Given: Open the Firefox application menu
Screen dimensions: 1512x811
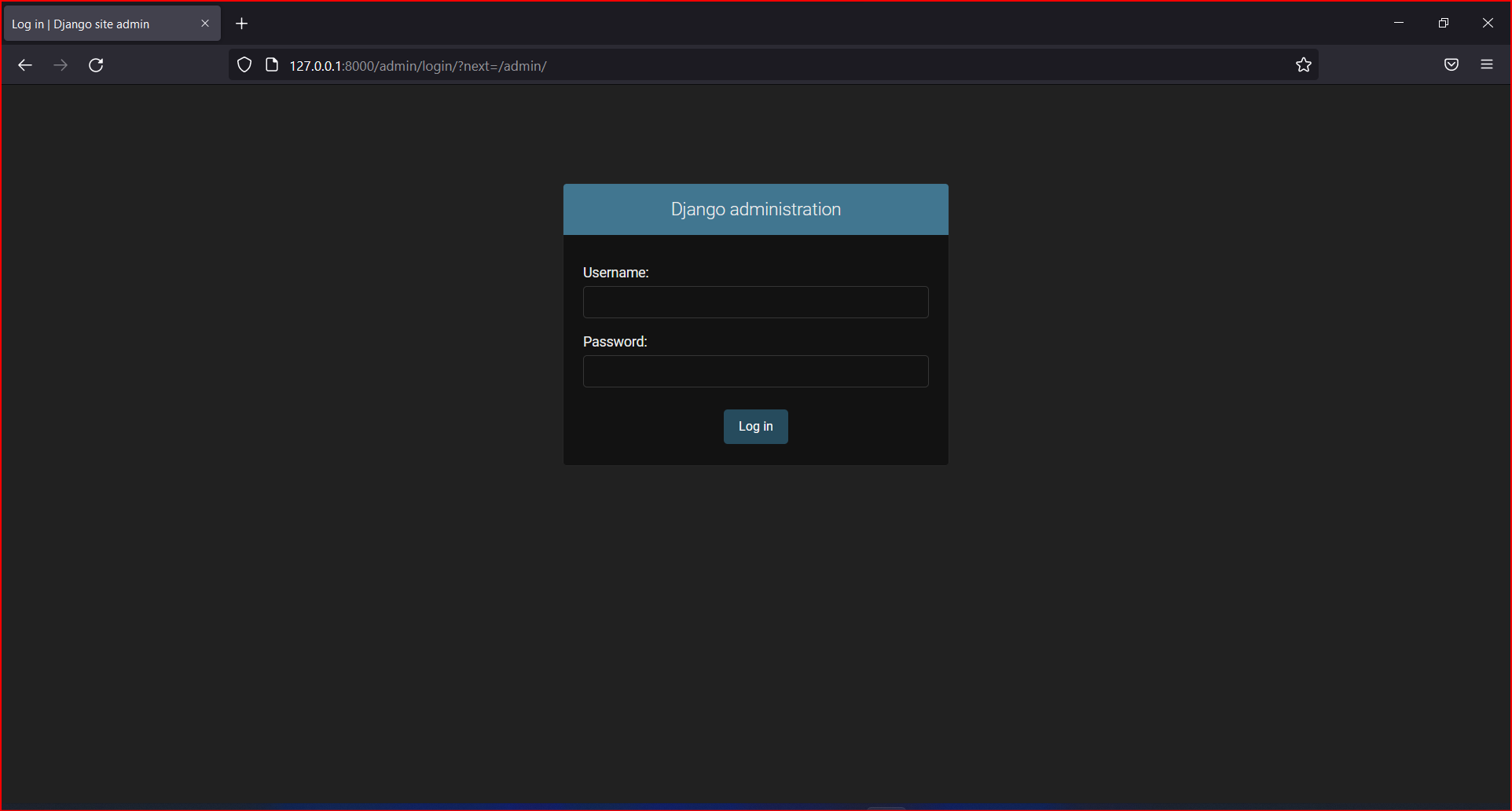Looking at the screenshot, I should [x=1487, y=65].
